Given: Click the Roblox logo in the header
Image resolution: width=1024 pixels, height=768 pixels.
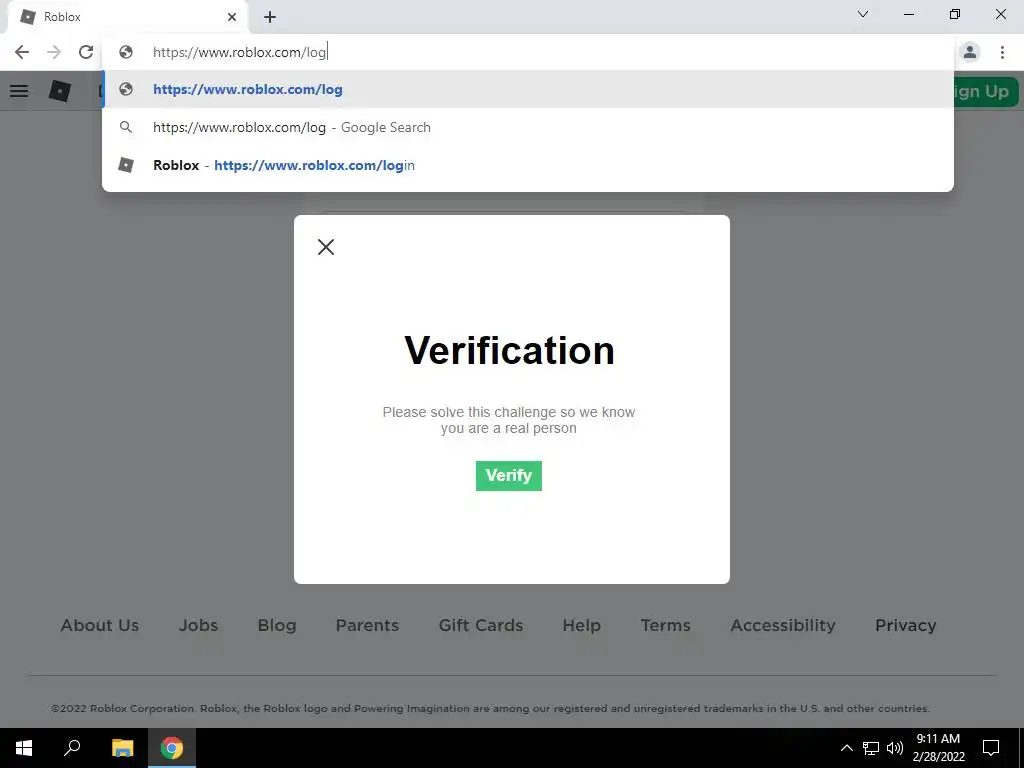Looking at the screenshot, I should [60, 91].
